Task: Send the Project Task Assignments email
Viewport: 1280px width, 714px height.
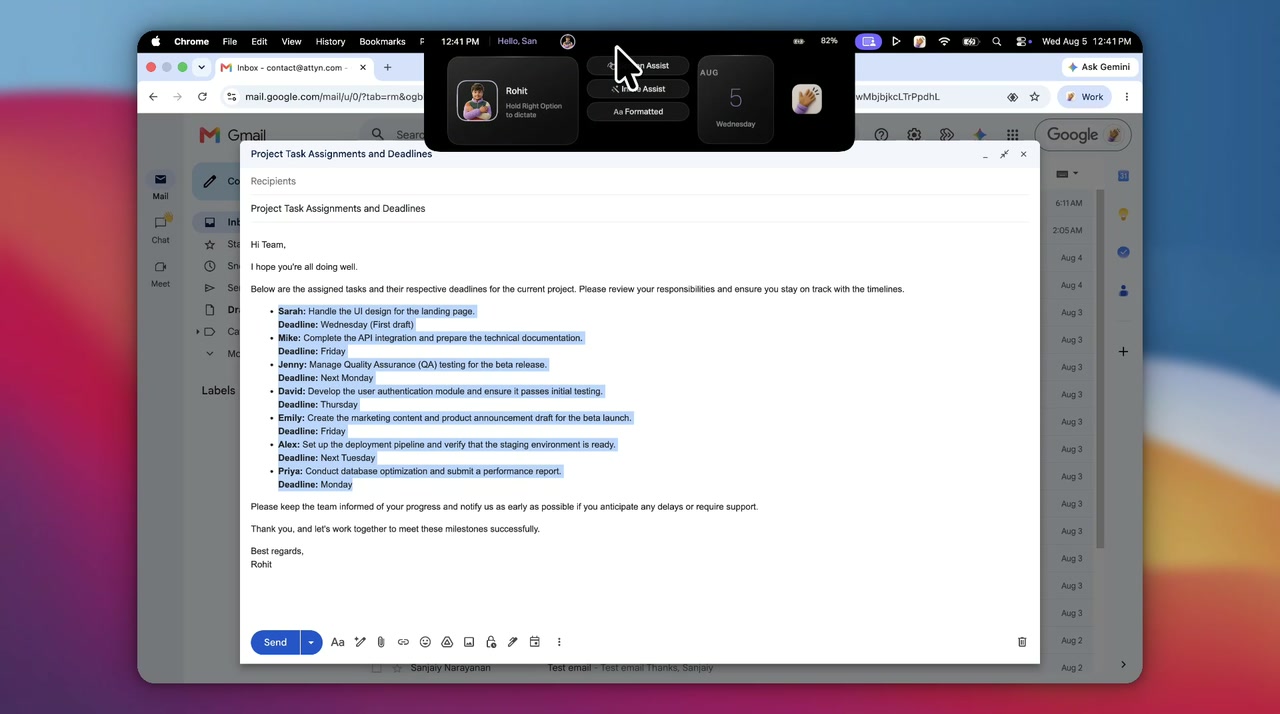Action: pos(275,642)
